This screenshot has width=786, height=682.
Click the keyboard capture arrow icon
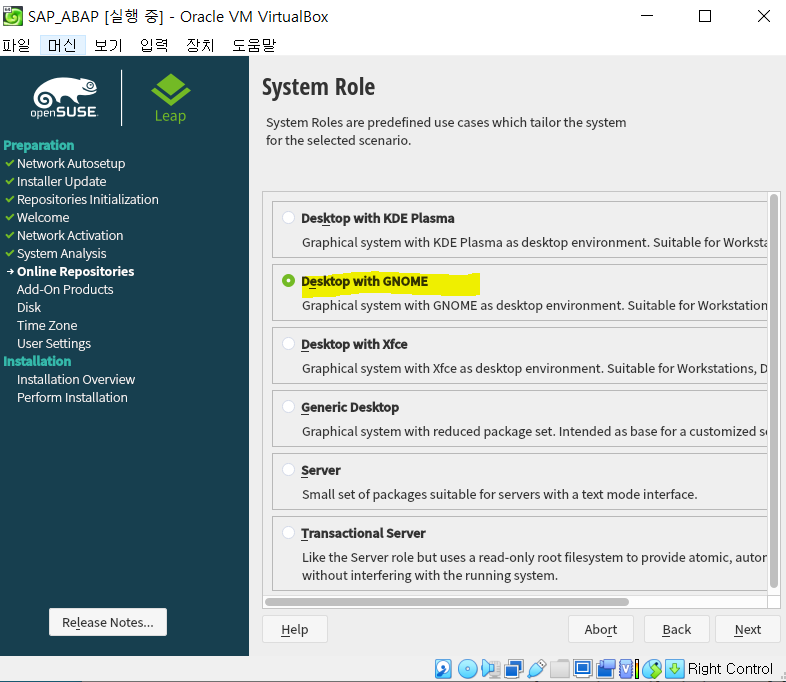click(675, 668)
